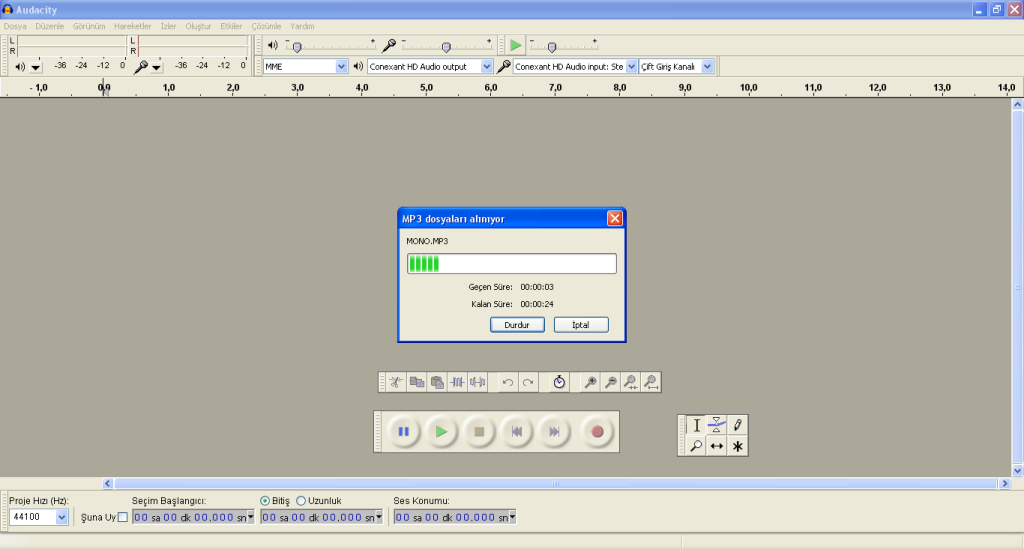Image resolution: width=1024 pixels, height=549 pixels.
Task: Open the output meter dropdown arrow
Action: 36,67
